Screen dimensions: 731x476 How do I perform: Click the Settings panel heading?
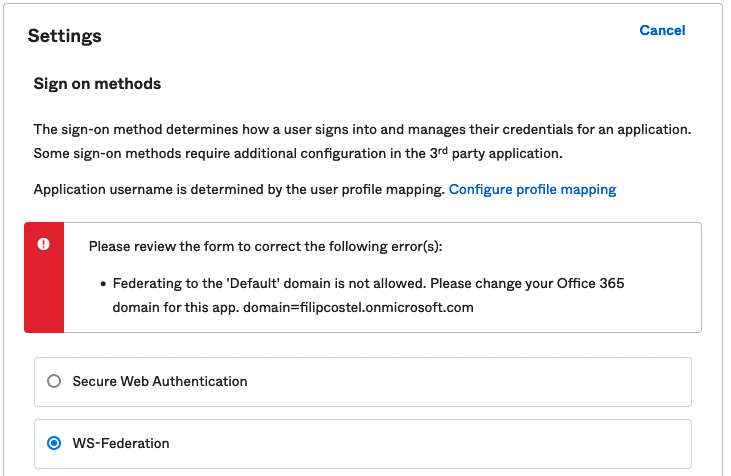click(x=64, y=36)
